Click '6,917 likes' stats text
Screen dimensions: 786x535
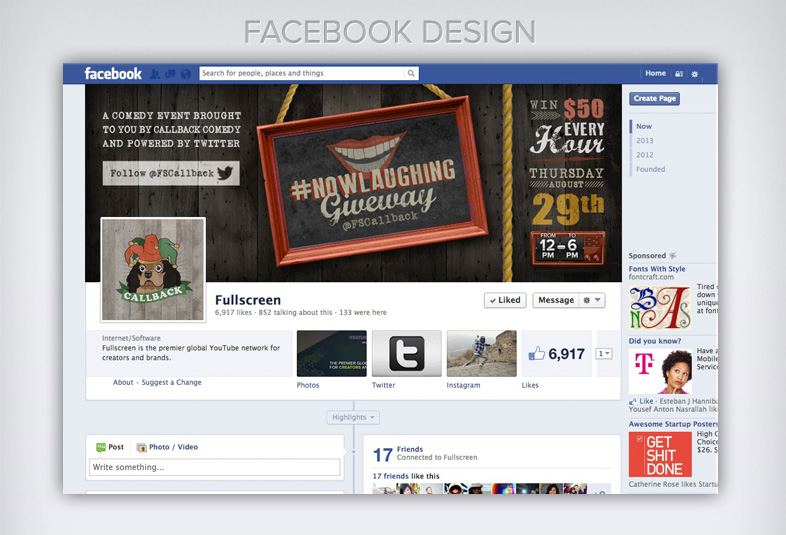coord(233,312)
